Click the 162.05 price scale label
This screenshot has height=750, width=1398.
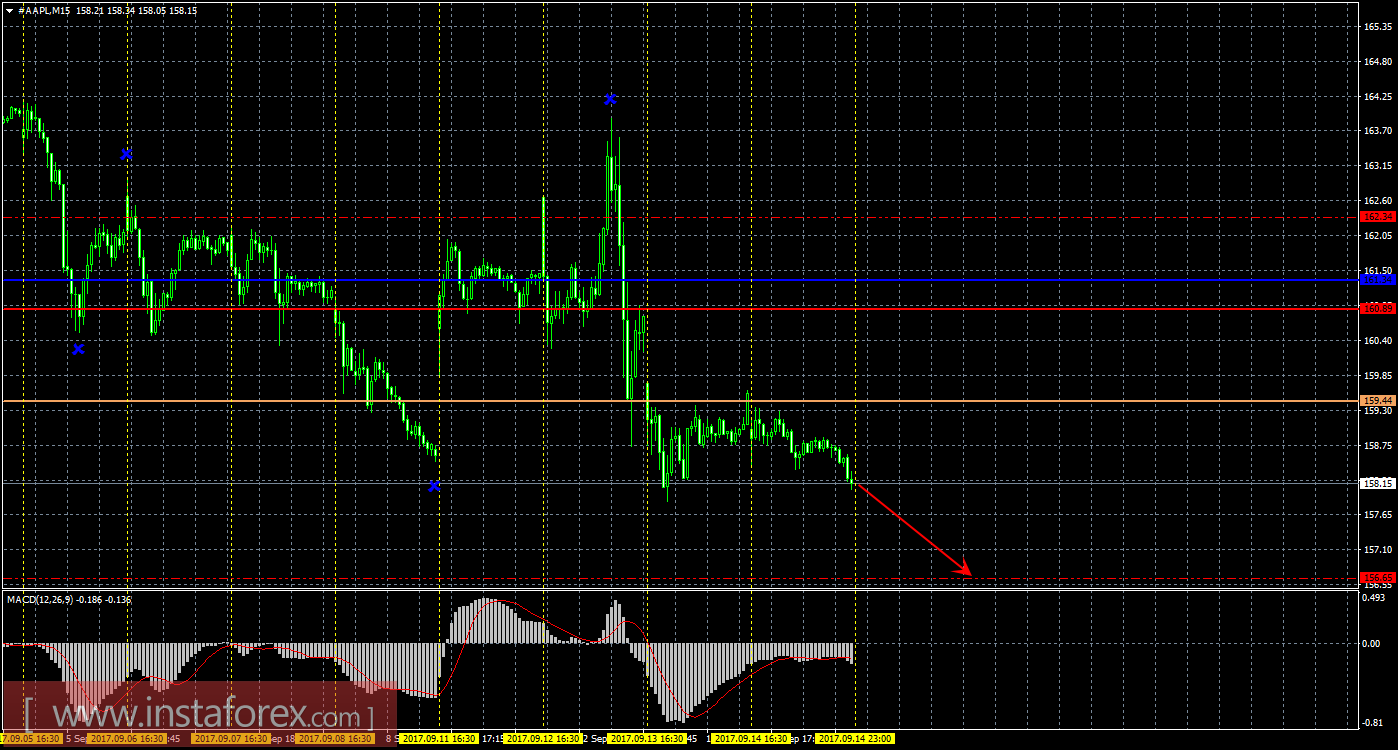(1379, 236)
